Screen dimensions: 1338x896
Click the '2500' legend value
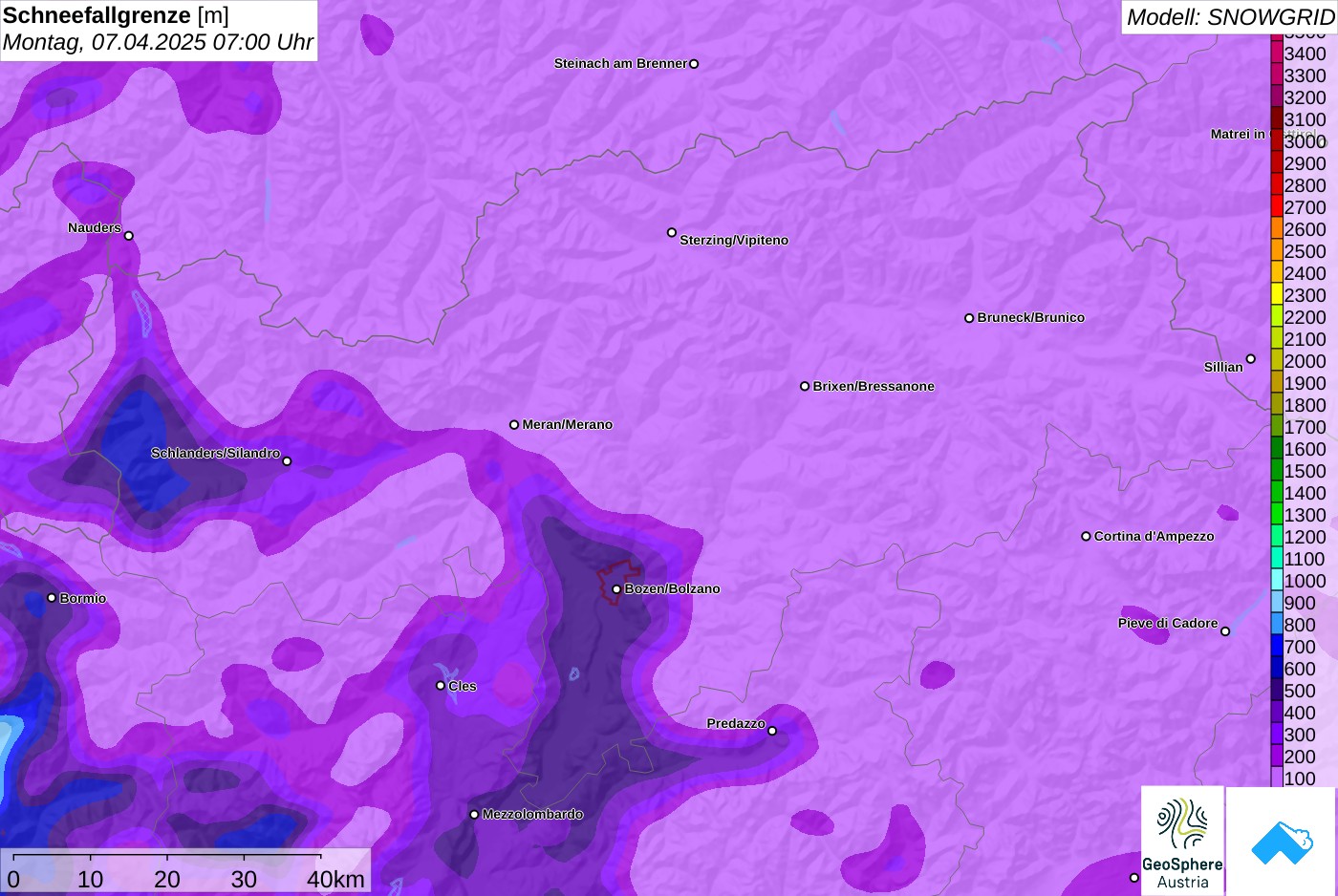[1306, 251]
